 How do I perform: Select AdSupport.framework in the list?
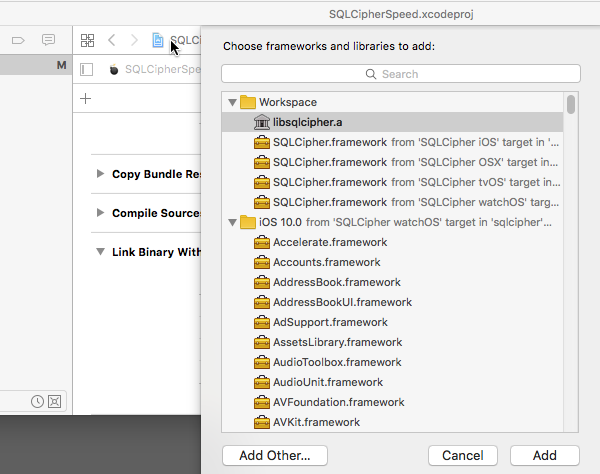pyautogui.click(x=392, y=322)
